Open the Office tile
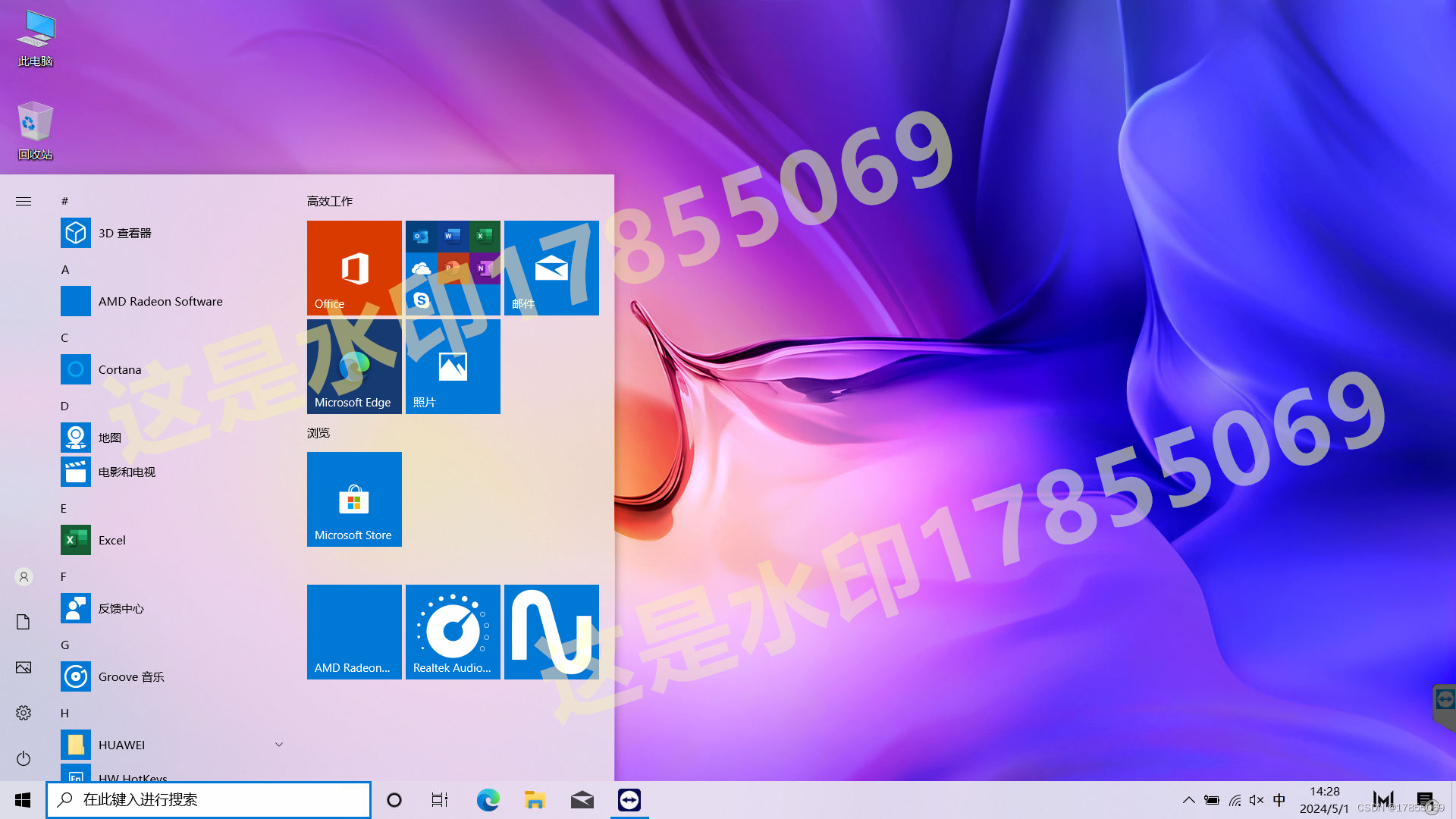 click(x=354, y=268)
